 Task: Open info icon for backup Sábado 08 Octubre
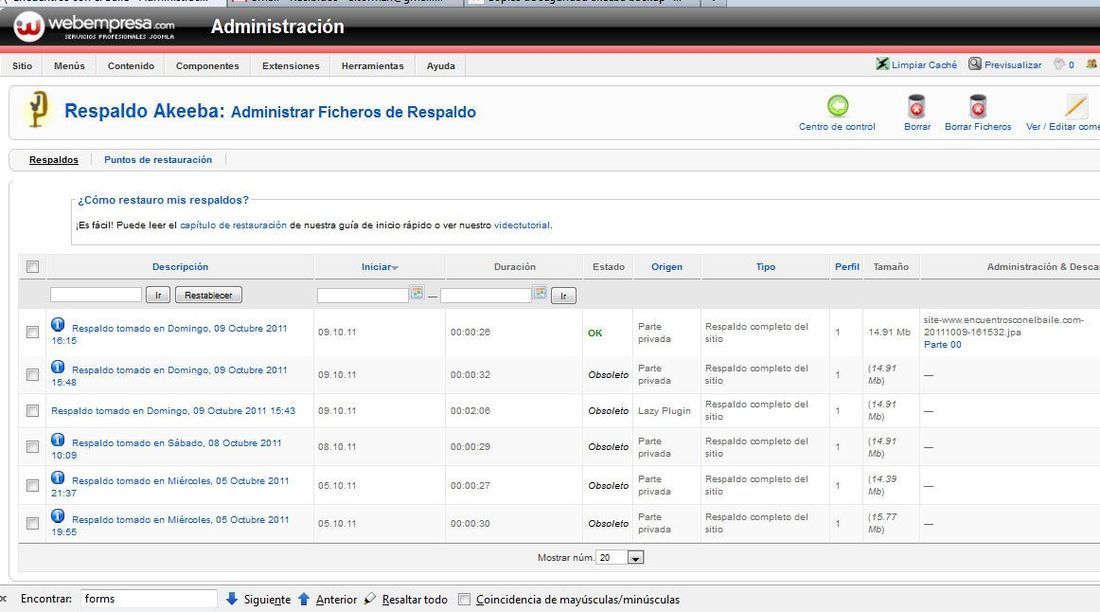click(x=58, y=439)
